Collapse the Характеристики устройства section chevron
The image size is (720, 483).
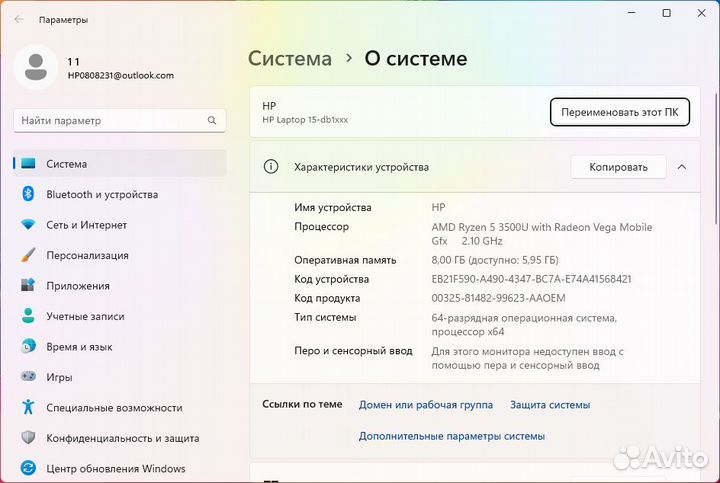tap(682, 167)
